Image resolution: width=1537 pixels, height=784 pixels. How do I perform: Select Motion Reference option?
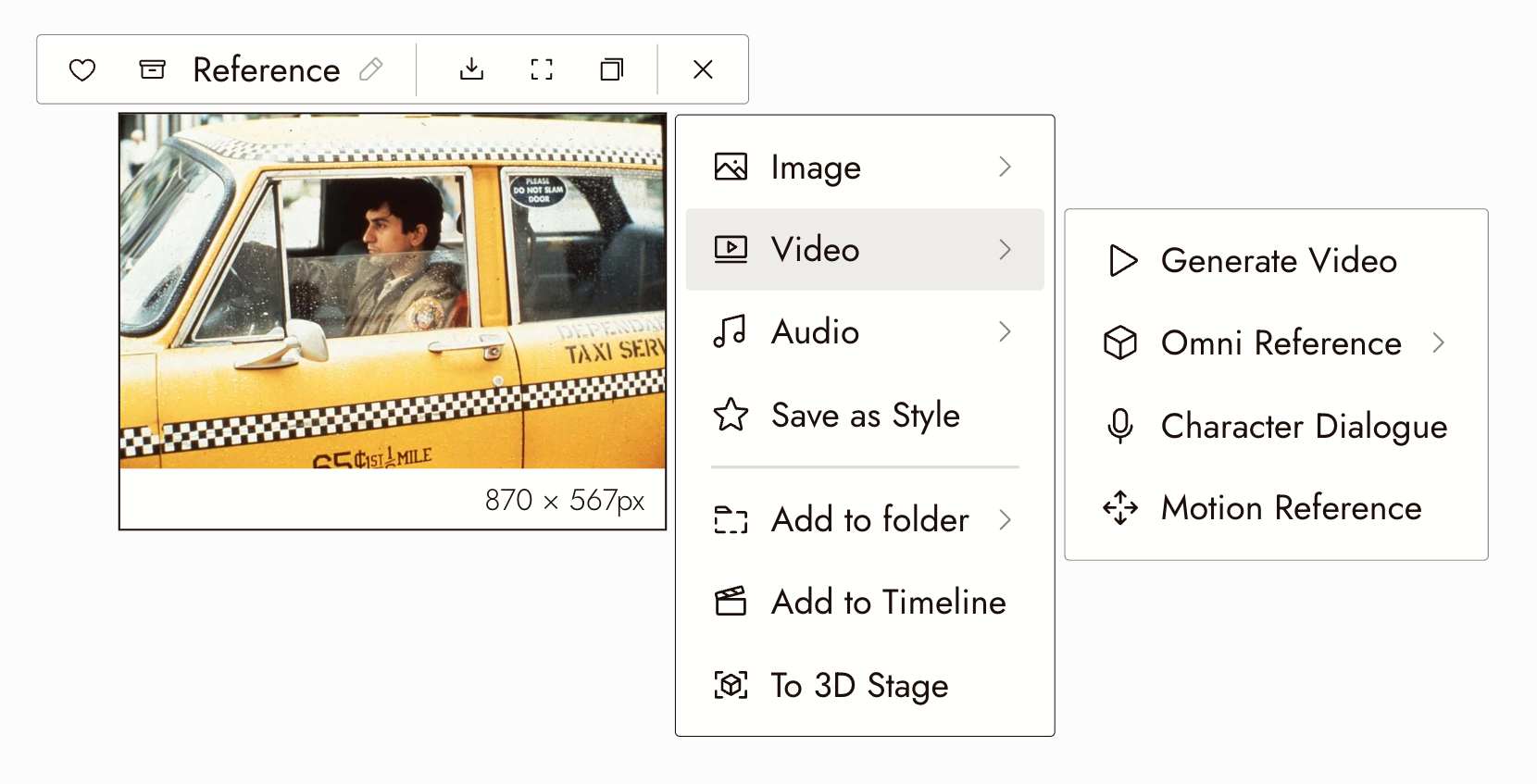pos(1276,508)
